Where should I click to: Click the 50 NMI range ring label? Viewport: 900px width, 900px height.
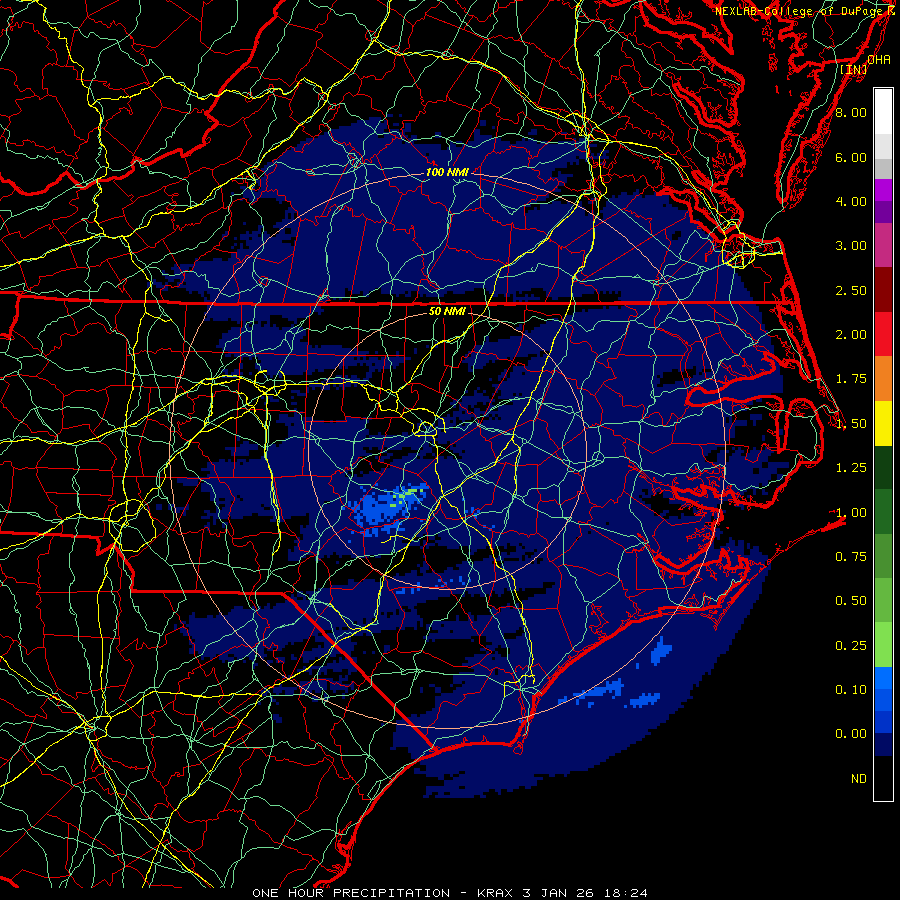447,312
